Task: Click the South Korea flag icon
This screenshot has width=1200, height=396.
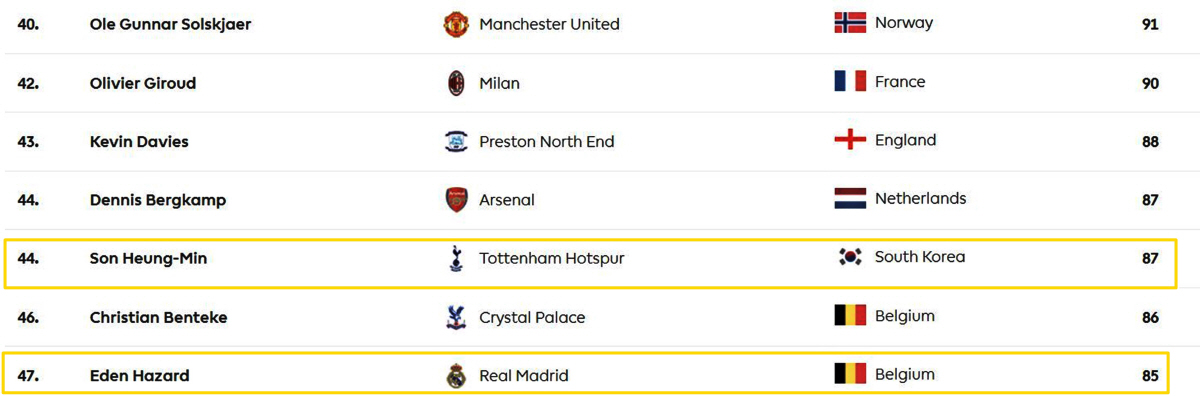Action: coord(850,257)
